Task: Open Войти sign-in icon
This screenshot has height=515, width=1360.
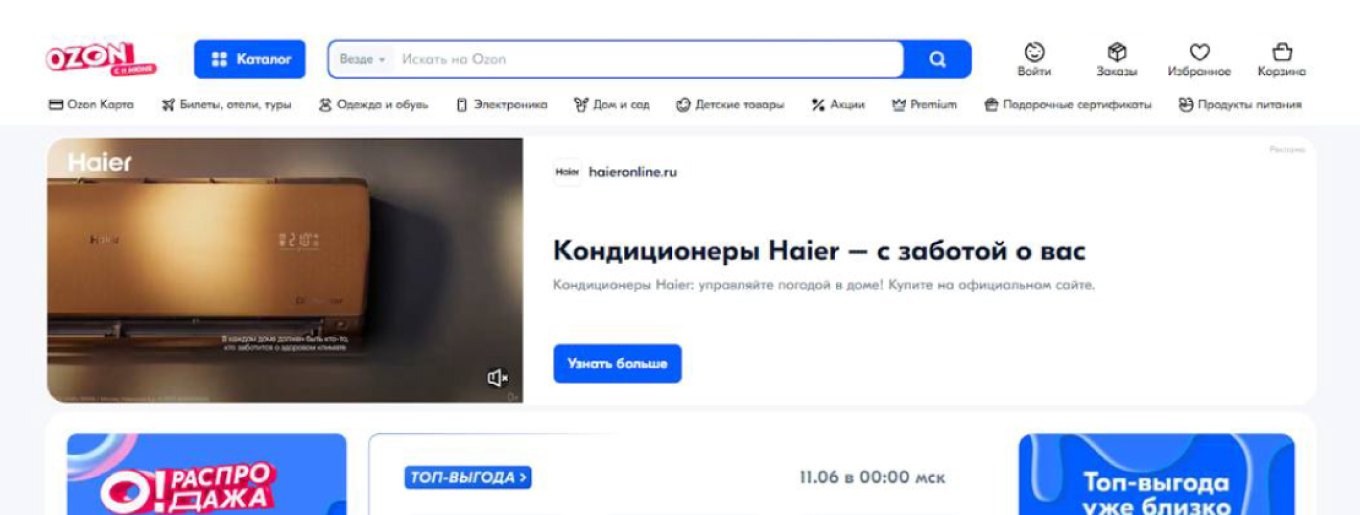Action: (x=1034, y=59)
